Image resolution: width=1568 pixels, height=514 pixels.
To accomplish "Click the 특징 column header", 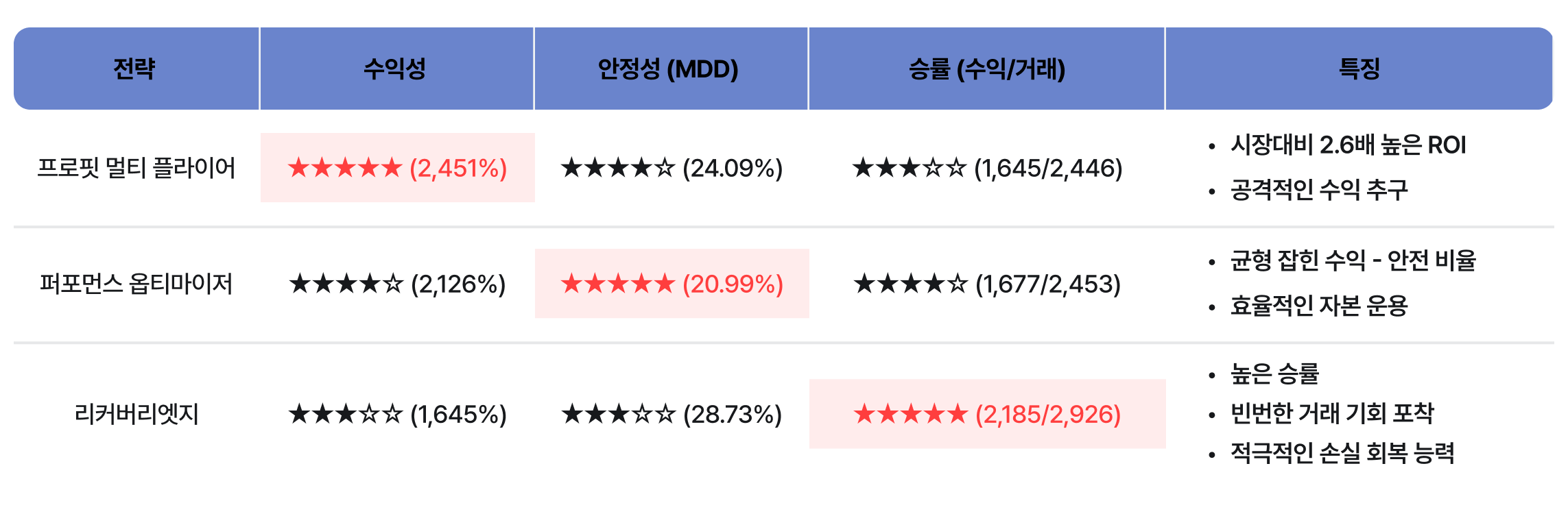I will (1359, 69).
